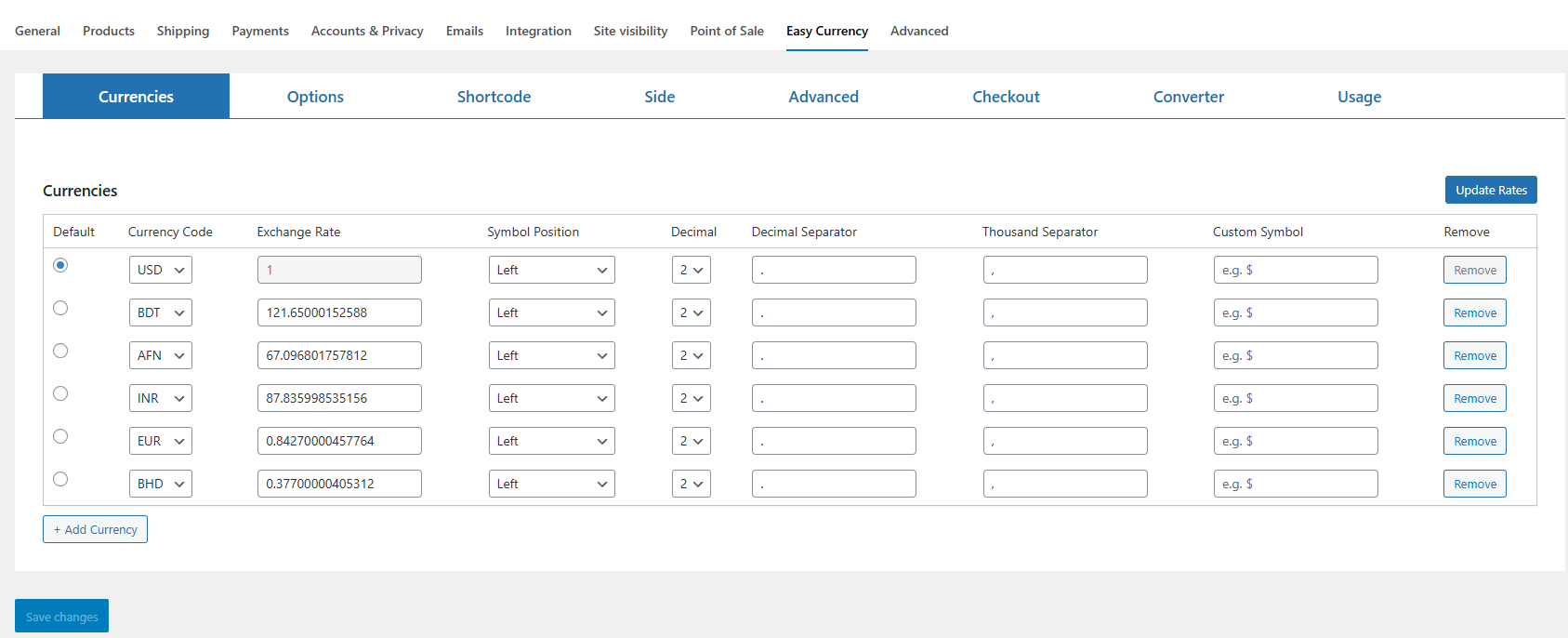Focus the Custom Symbol field for INR

(1295, 399)
